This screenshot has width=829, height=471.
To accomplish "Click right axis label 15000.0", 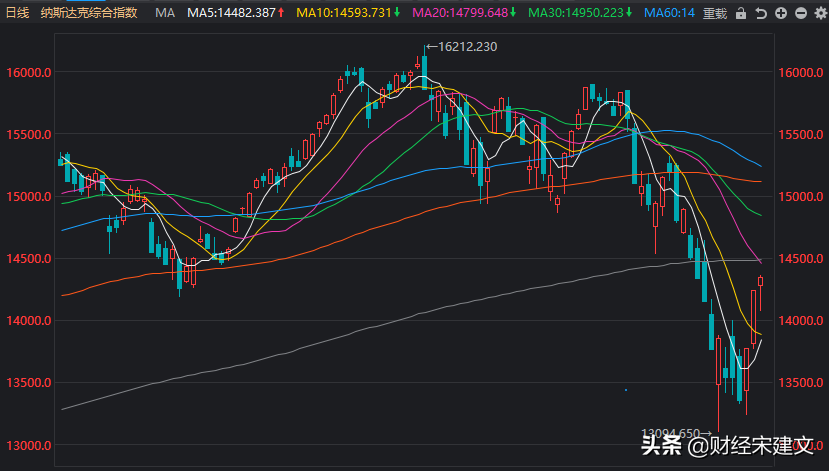I will tap(800, 197).
